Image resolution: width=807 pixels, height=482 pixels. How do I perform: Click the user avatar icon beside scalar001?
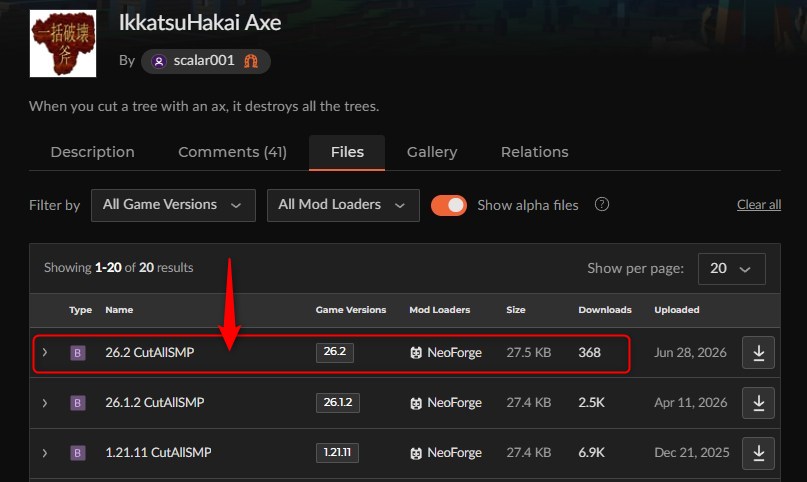[x=159, y=62]
